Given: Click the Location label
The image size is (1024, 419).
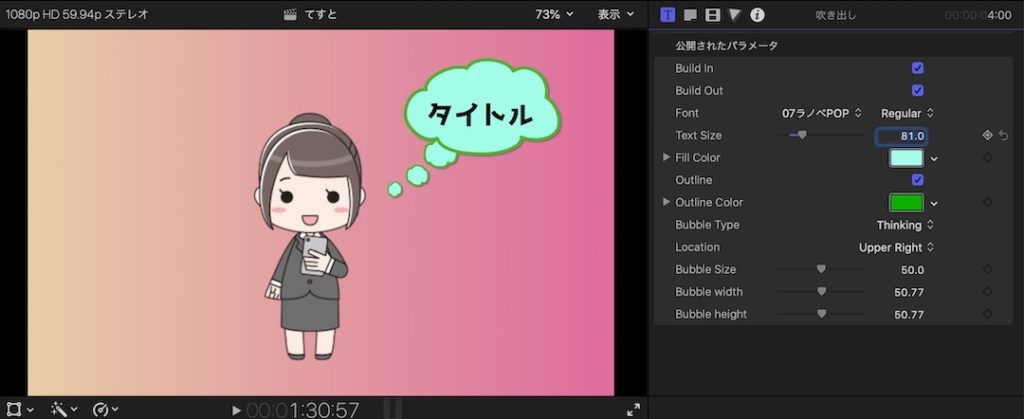Looking at the screenshot, I should 697,247.
